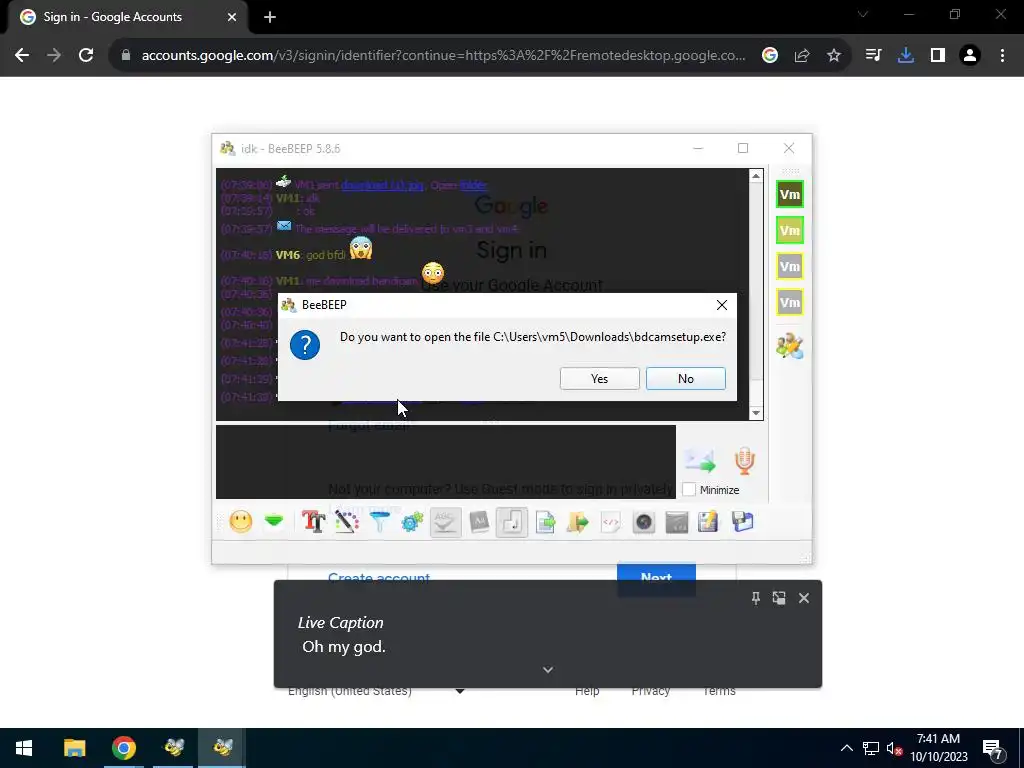
Task: Open the Chrome profile icon
Action: pos(970,56)
